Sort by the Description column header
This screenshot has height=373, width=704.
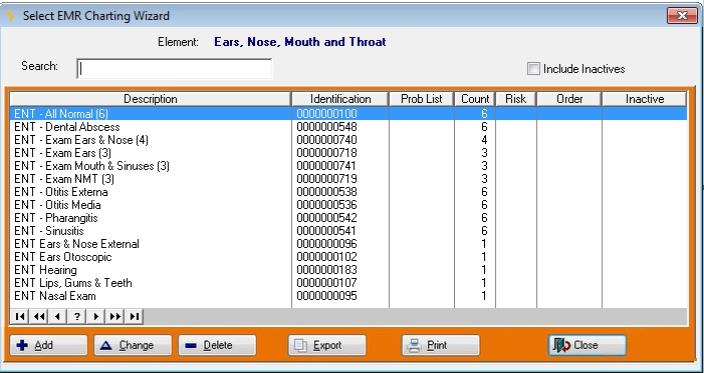coord(150,99)
